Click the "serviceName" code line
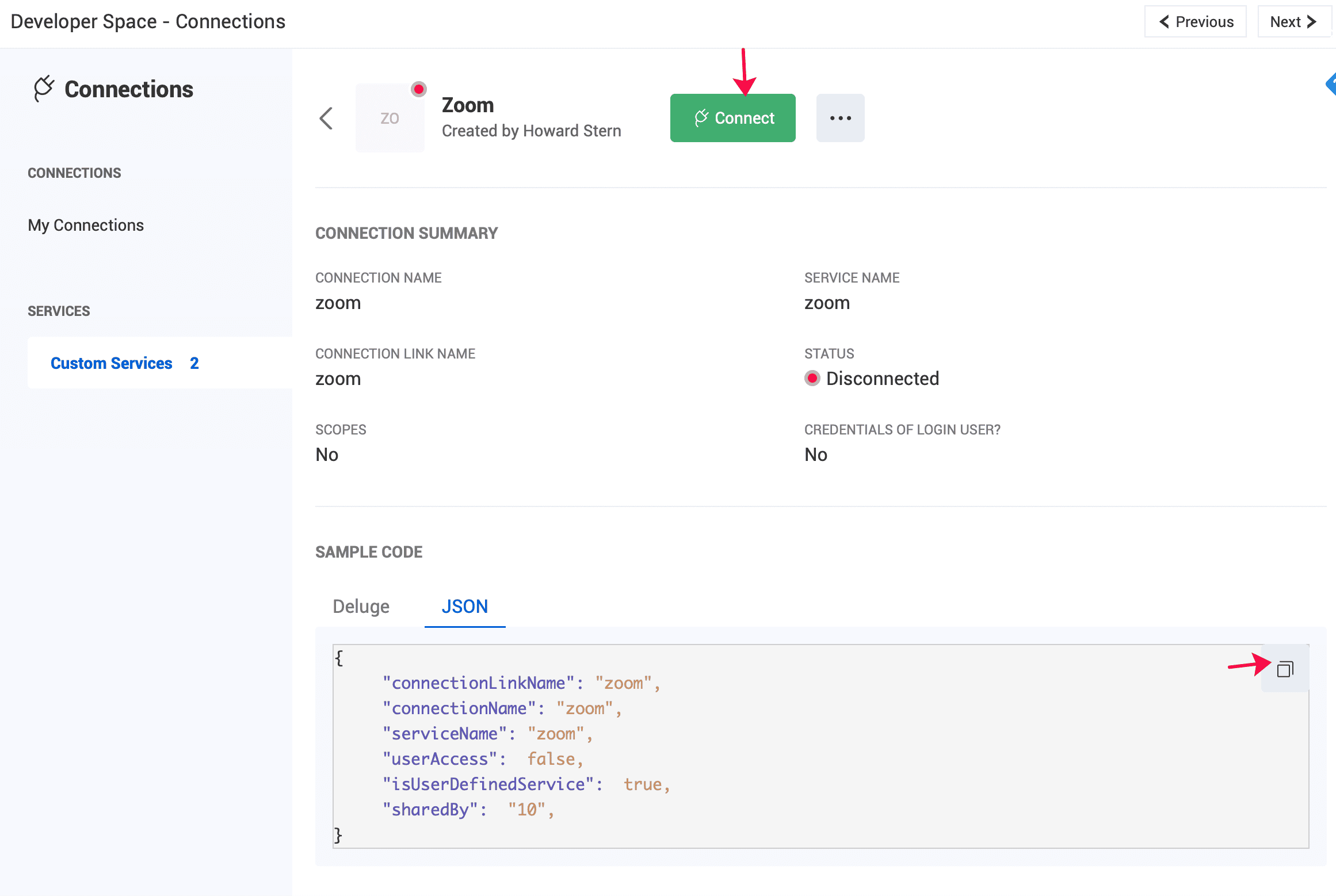Image resolution: width=1336 pixels, height=896 pixels. 487,734
